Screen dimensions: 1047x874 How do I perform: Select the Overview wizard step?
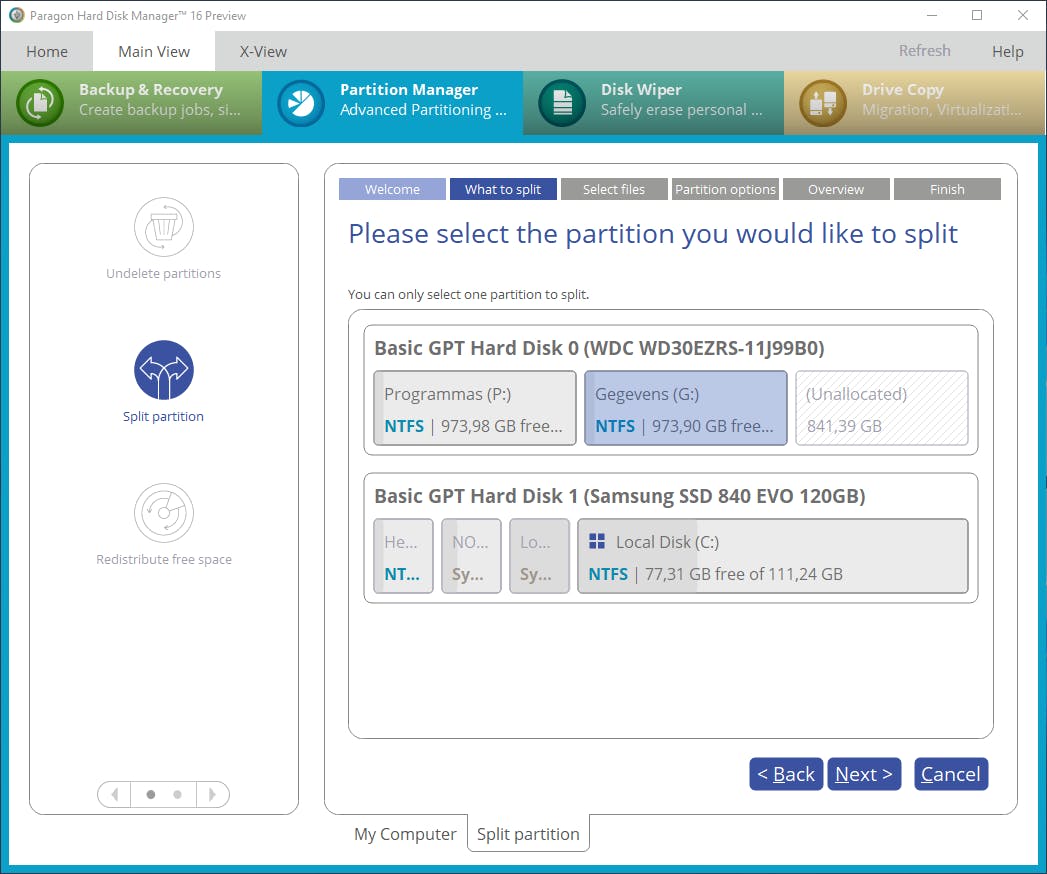[x=836, y=189]
